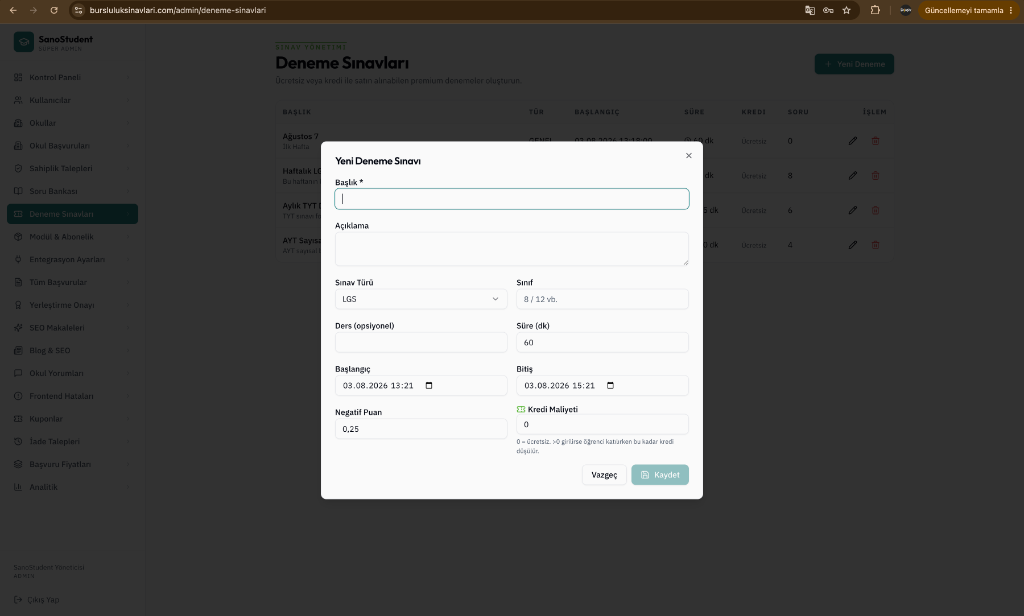This screenshot has height=616, width=1024.
Task: Open Kullanıcılar in the sidebar
Action: pos(72,100)
